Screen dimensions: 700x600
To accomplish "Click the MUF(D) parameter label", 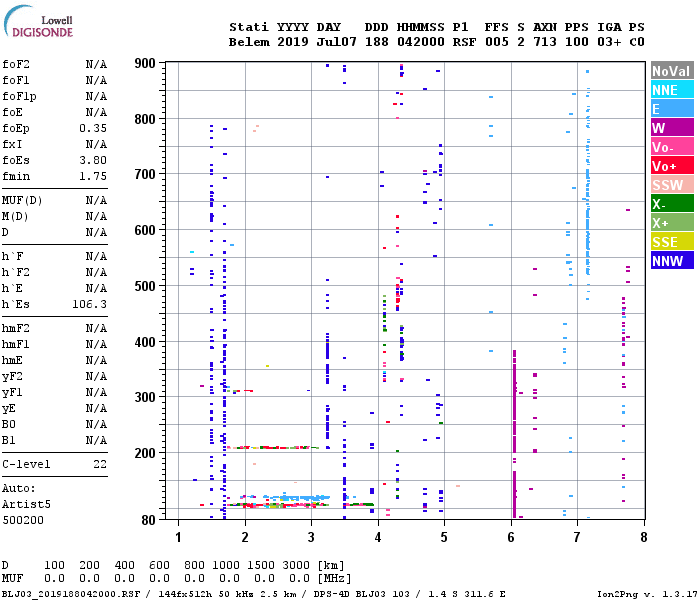I will pos(22,200).
